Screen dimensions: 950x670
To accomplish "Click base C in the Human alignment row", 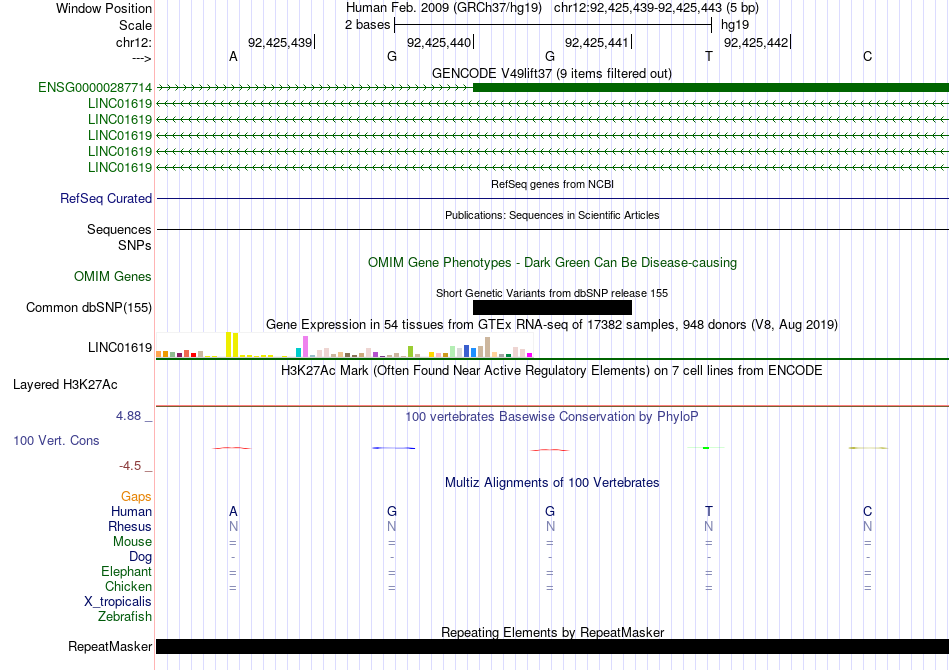I will (868, 512).
